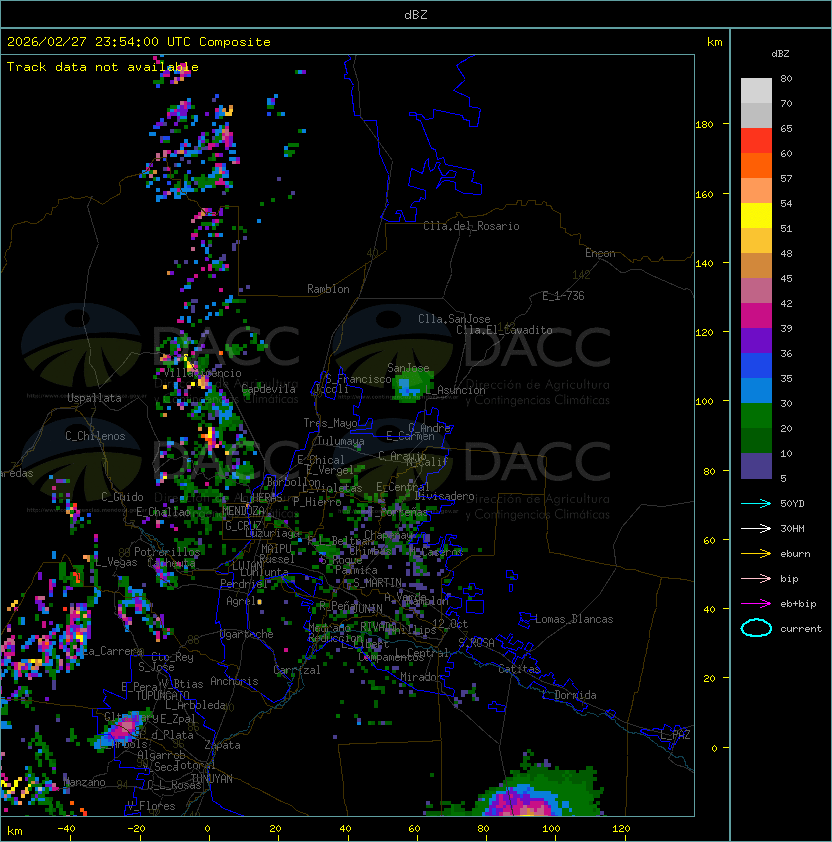Select the light gray 70-80 dBZ swatch
The height and width of the screenshot is (842, 832).
click(x=756, y=91)
